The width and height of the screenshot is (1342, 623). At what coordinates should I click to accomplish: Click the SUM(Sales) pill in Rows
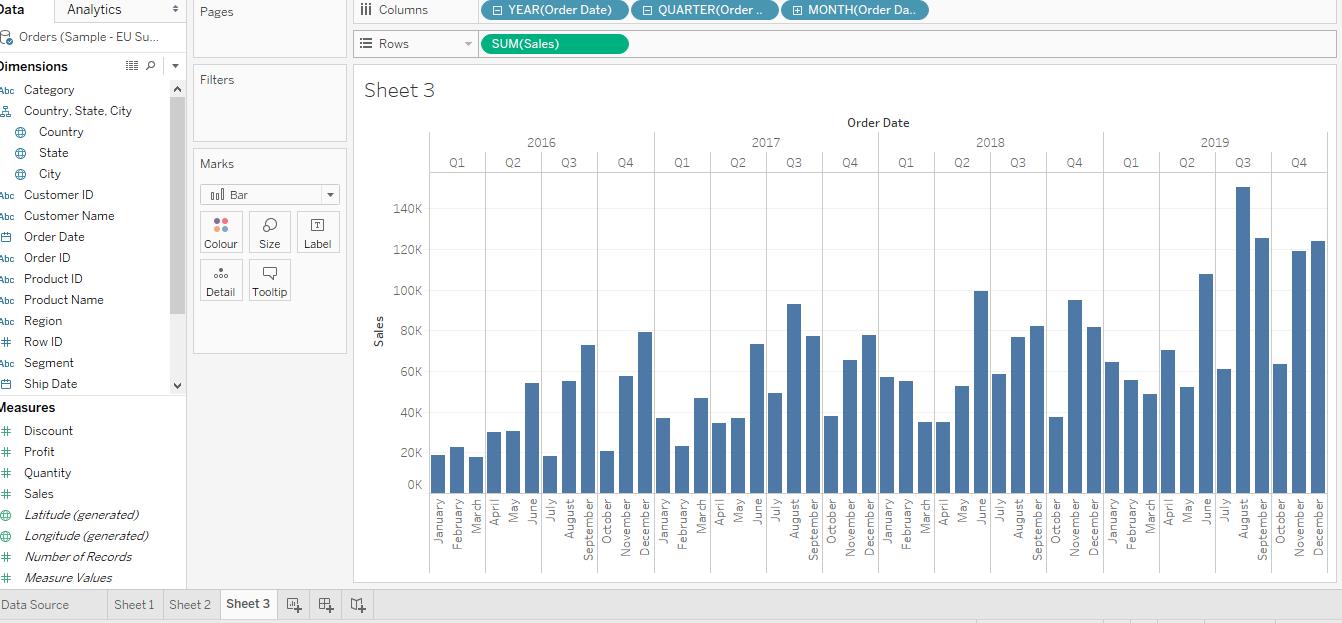pyautogui.click(x=554, y=44)
